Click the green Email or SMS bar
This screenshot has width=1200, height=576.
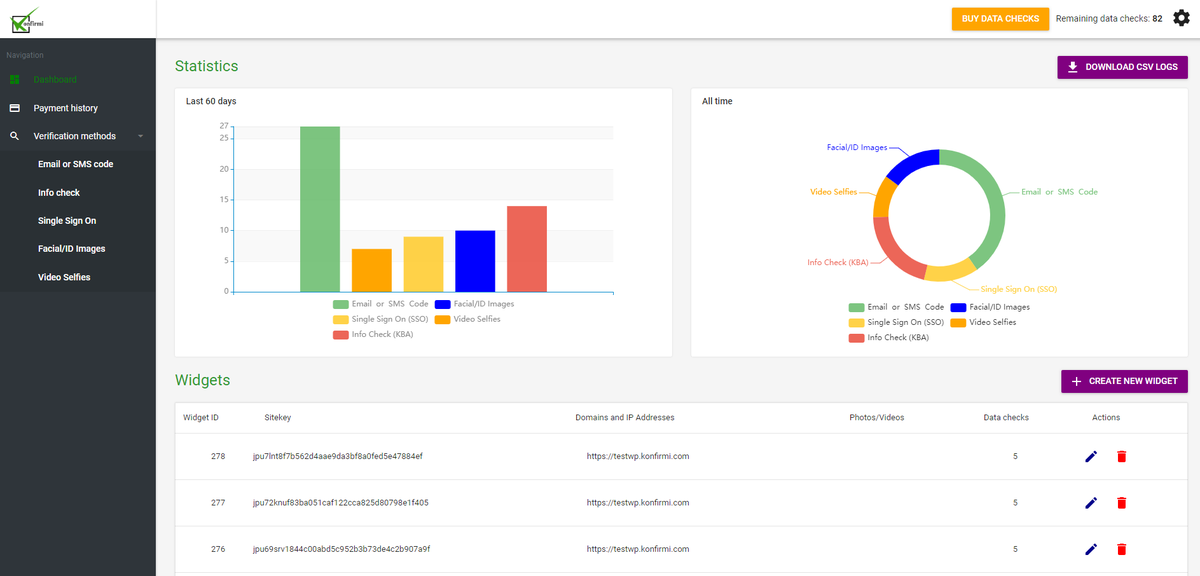pyautogui.click(x=320, y=209)
